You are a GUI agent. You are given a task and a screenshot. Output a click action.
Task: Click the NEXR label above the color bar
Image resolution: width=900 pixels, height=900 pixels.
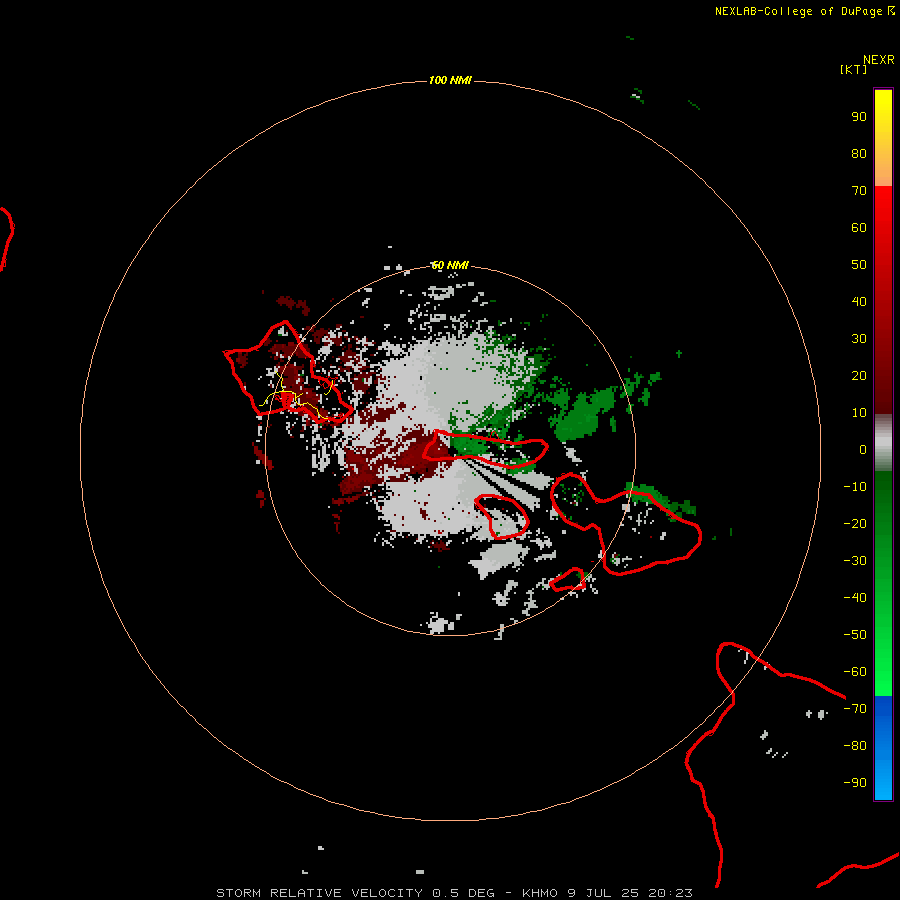[879, 60]
